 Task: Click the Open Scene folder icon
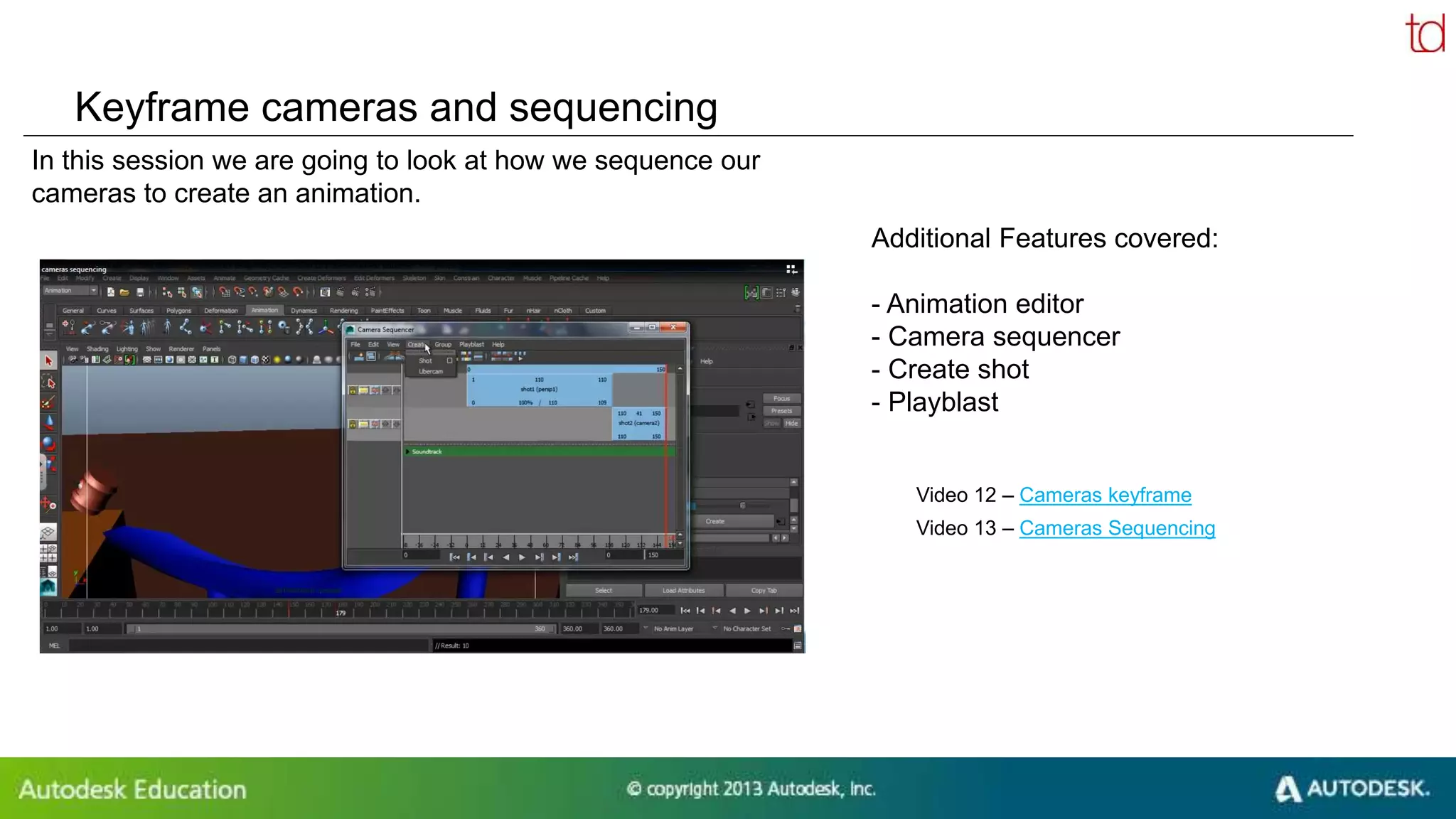pyautogui.click(x=124, y=292)
